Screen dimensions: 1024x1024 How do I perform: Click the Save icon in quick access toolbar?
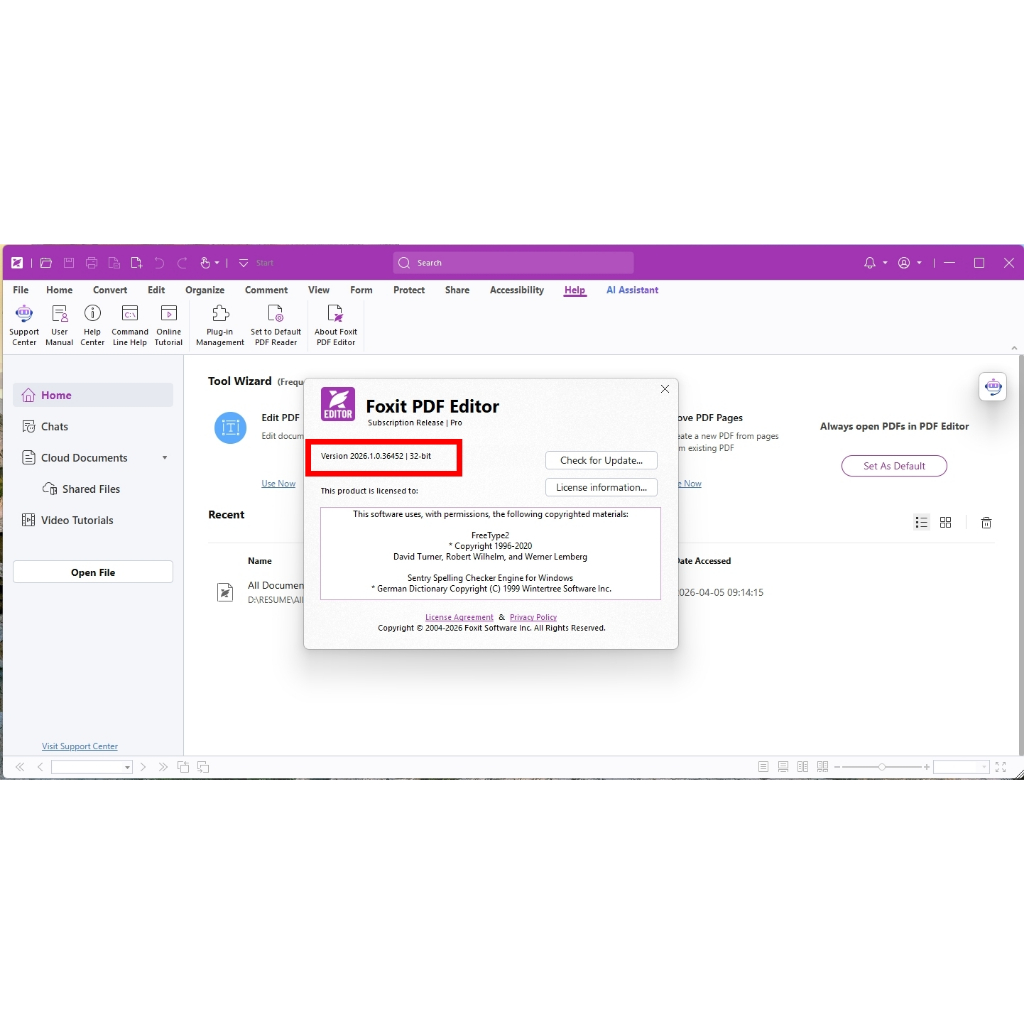[69, 263]
